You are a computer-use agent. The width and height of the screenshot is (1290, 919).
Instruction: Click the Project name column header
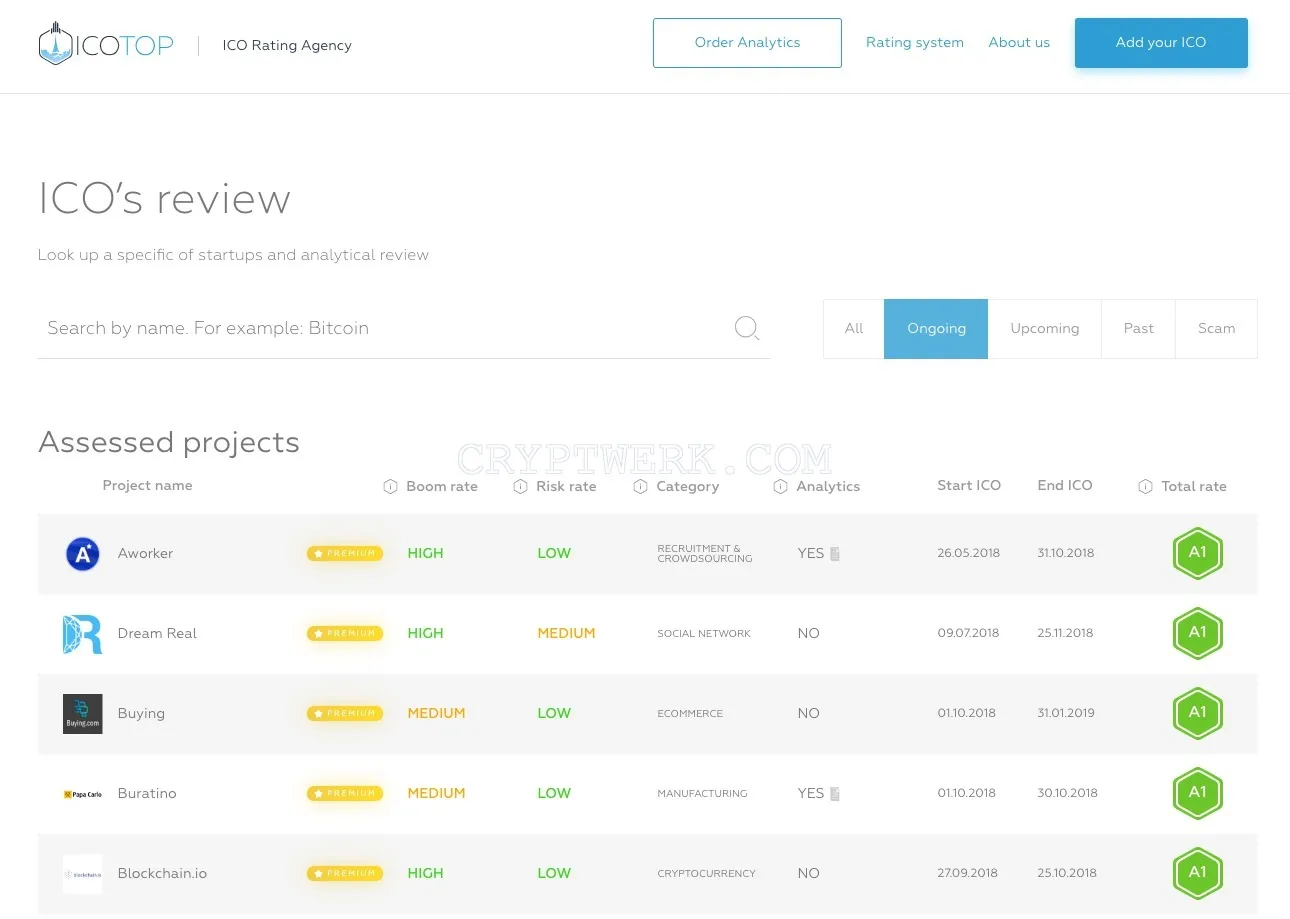point(147,486)
